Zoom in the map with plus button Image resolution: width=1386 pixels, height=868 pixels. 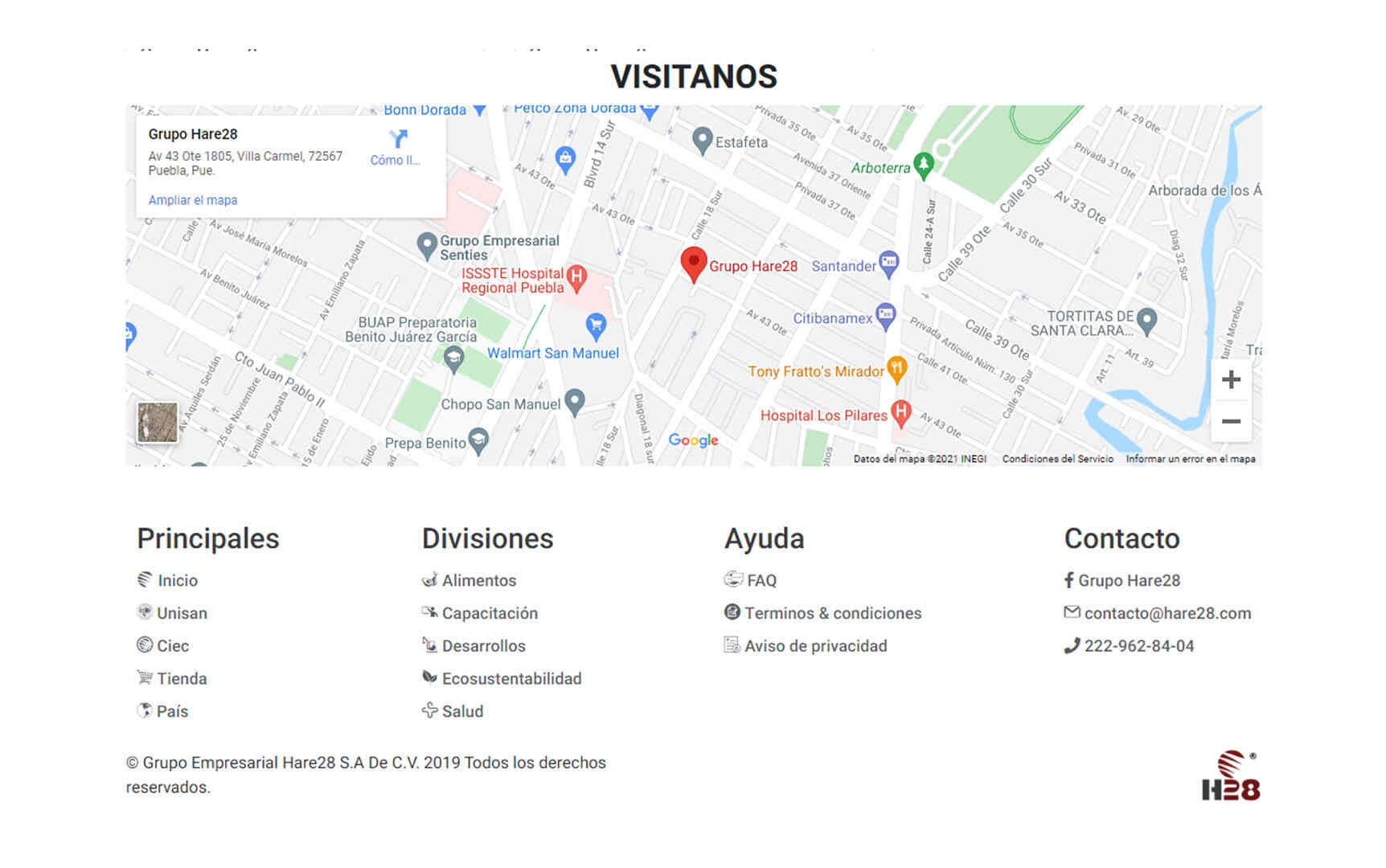(1230, 380)
